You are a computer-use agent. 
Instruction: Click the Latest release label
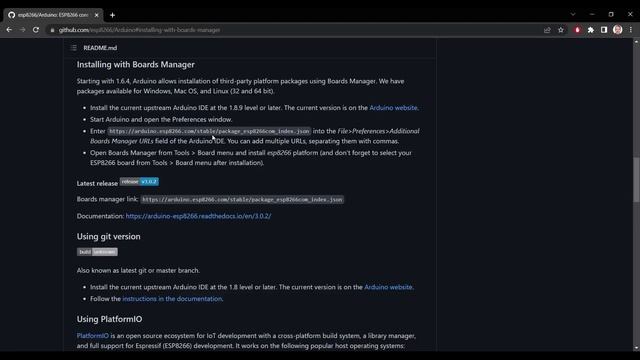pyautogui.click(x=97, y=183)
